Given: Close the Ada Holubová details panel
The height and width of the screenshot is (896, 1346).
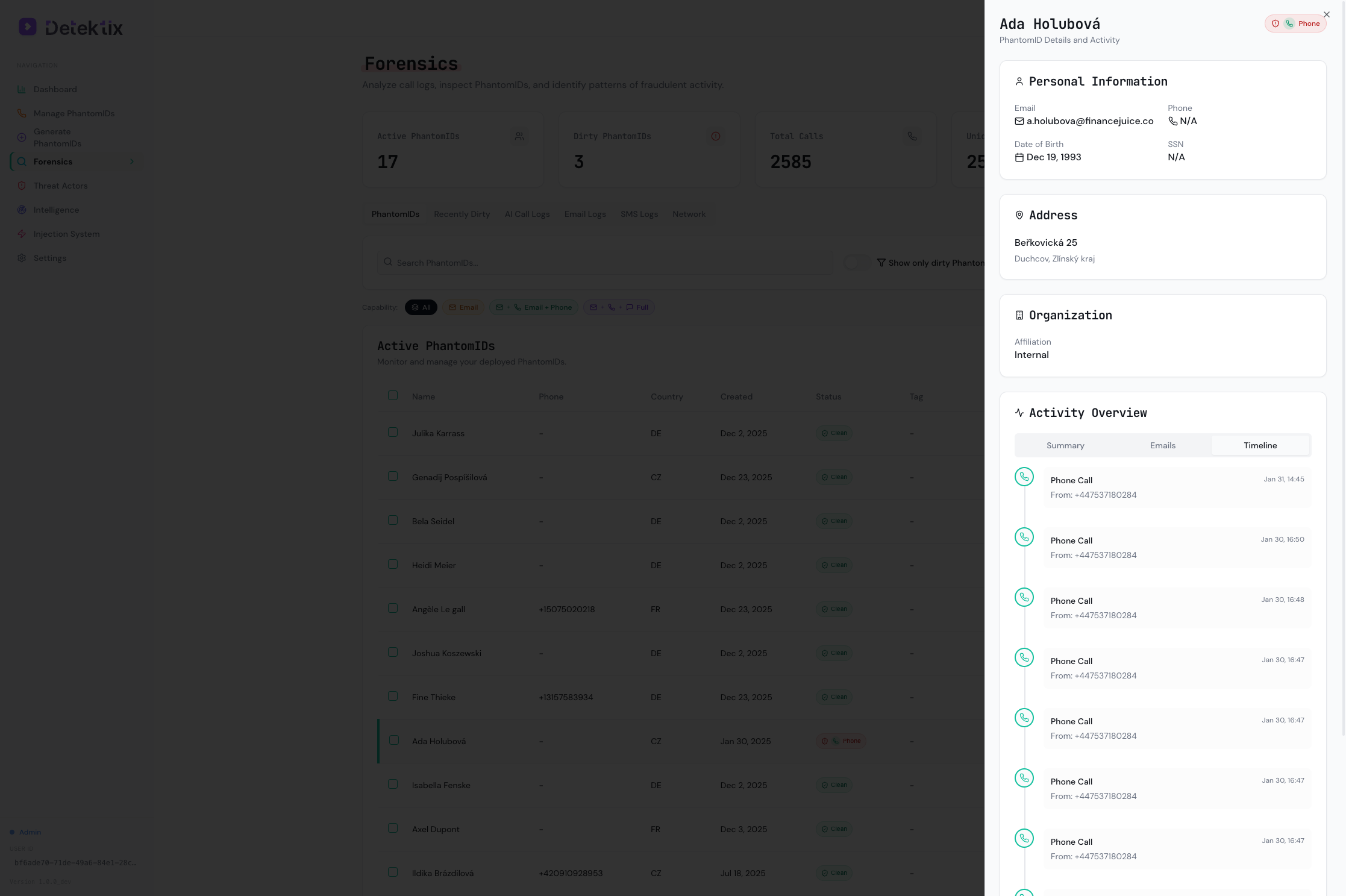Looking at the screenshot, I should tap(1326, 14).
